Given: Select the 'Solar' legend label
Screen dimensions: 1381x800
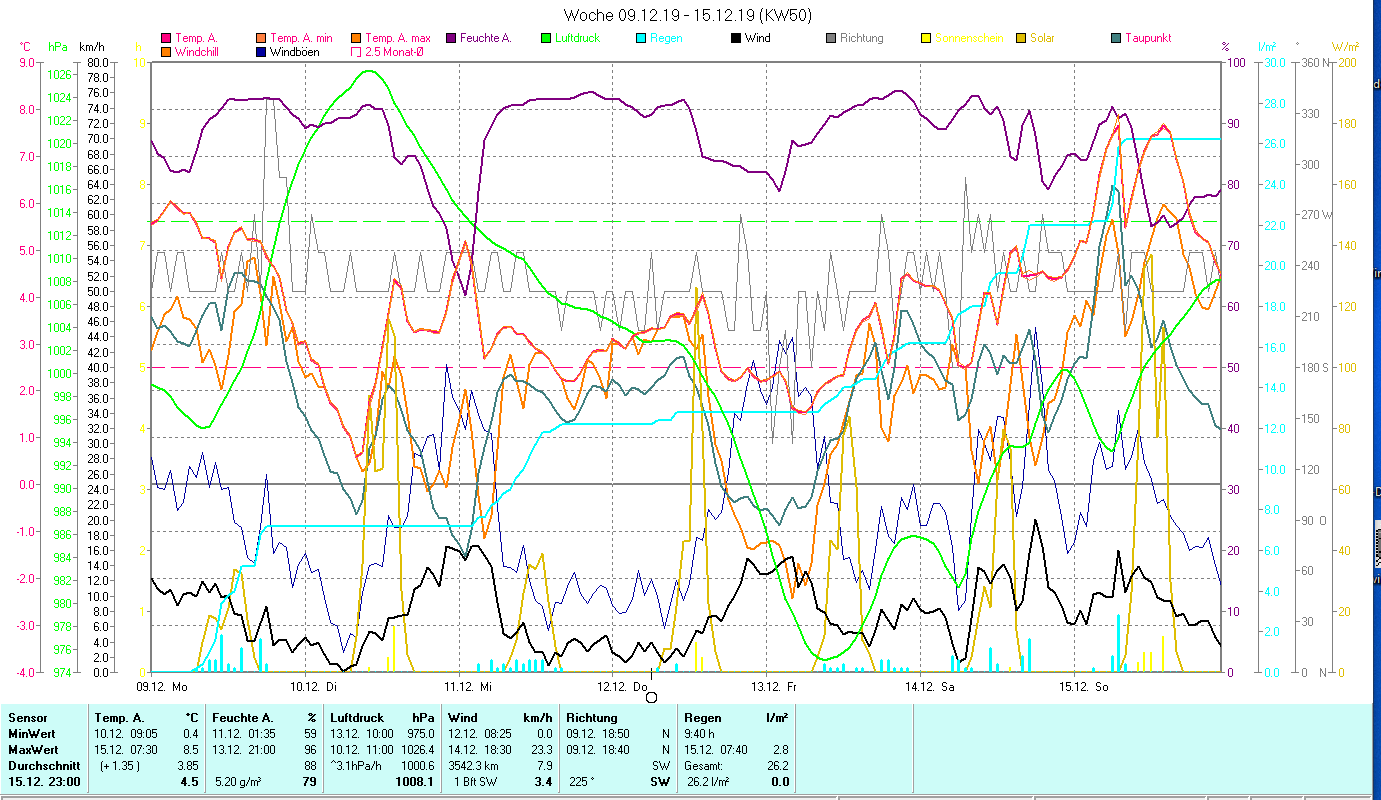Looking at the screenshot, I should (1041, 38).
